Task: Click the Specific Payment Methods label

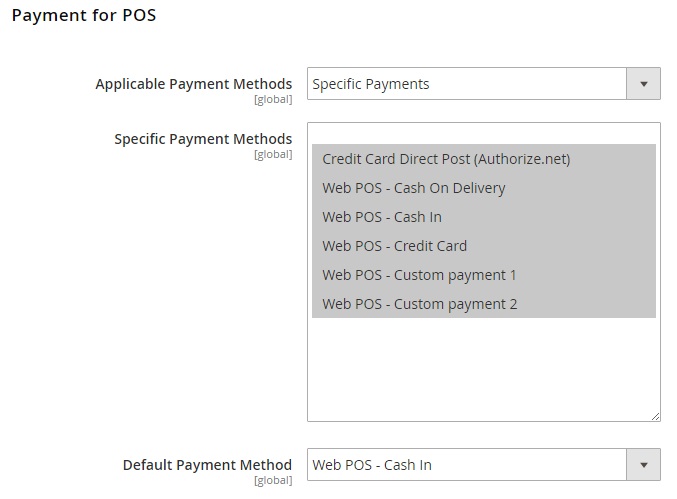Action: pyautogui.click(x=203, y=139)
